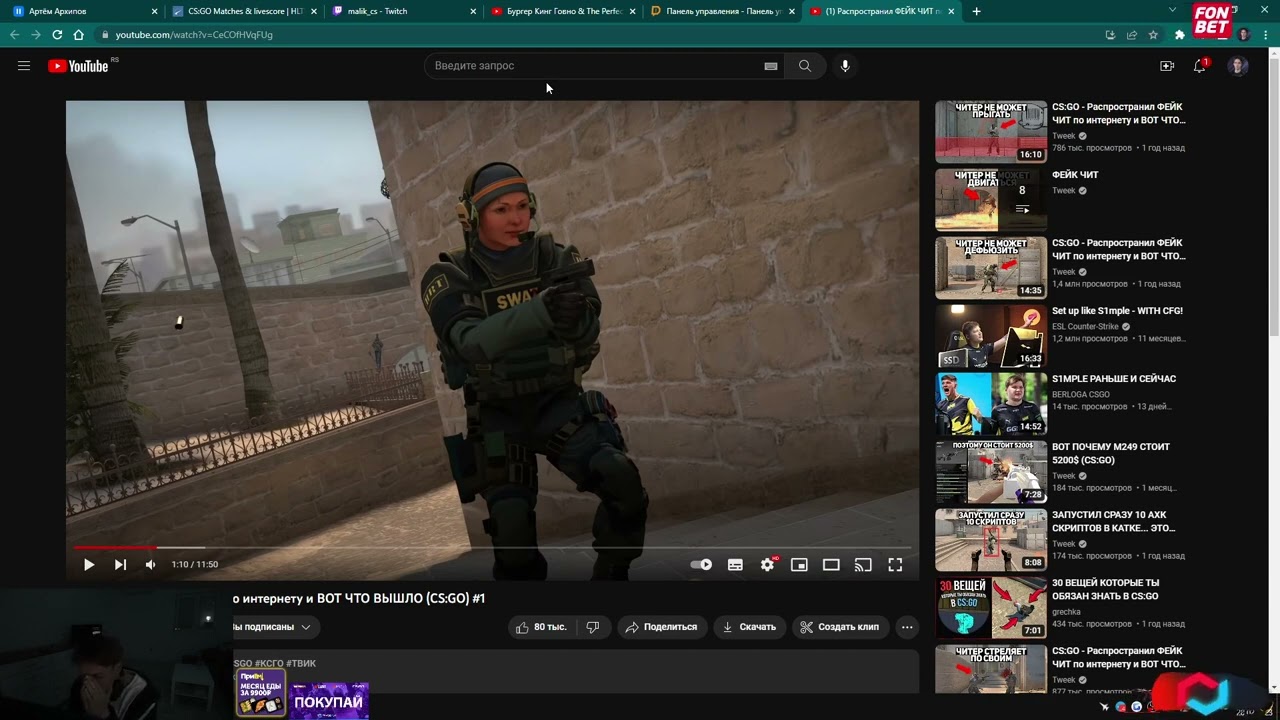Image resolution: width=1280 pixels, height=720 pixels.
Task: Expand the subscription options dropdown
Action: click(x=305, y=627)
